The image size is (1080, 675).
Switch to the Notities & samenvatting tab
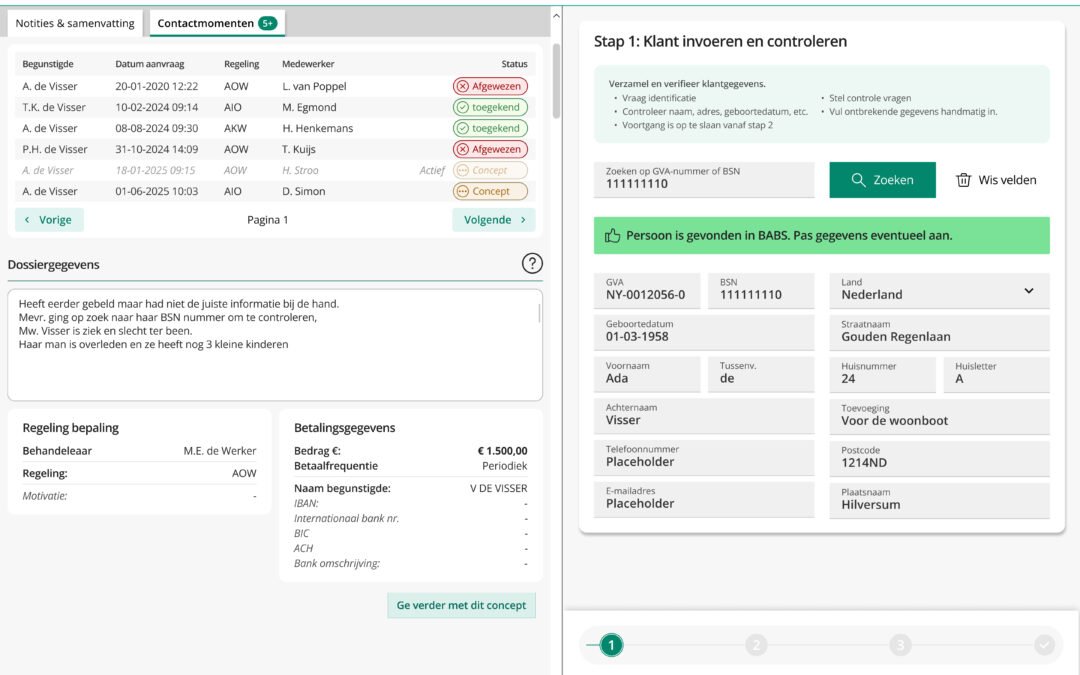(x=74, y=22)
